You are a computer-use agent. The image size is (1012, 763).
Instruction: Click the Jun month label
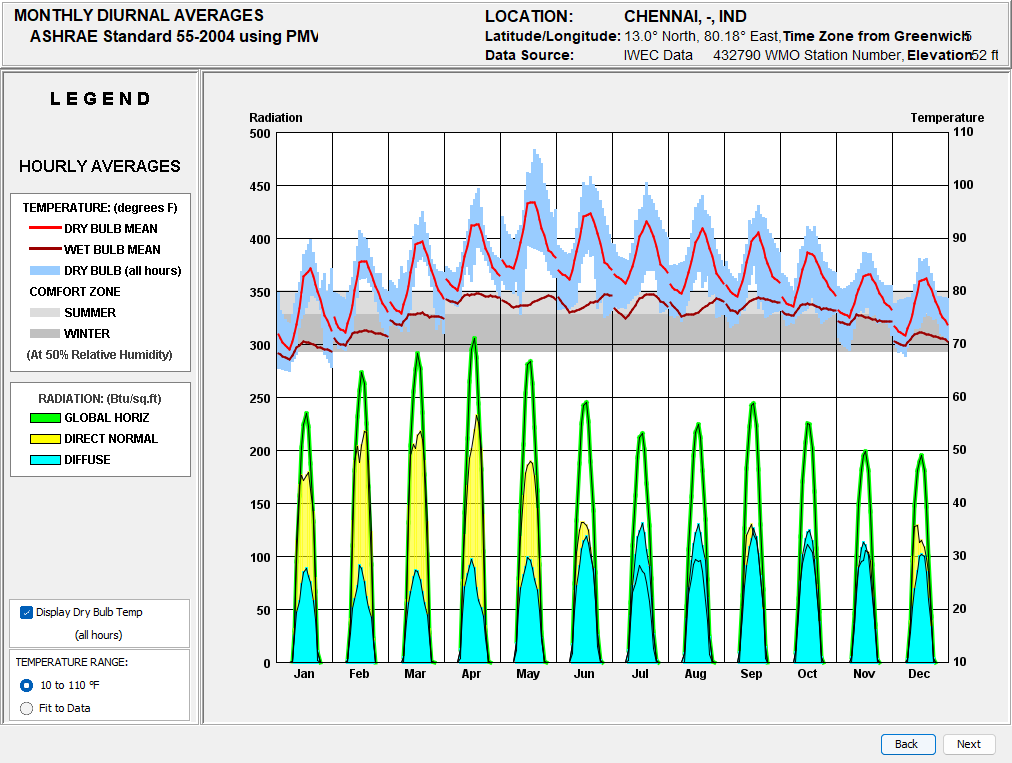[584, 674]
